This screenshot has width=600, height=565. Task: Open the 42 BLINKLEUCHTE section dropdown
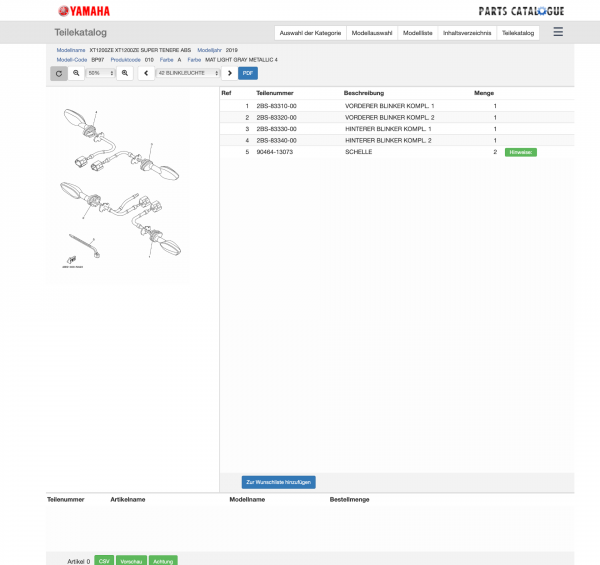pos(188,73)
